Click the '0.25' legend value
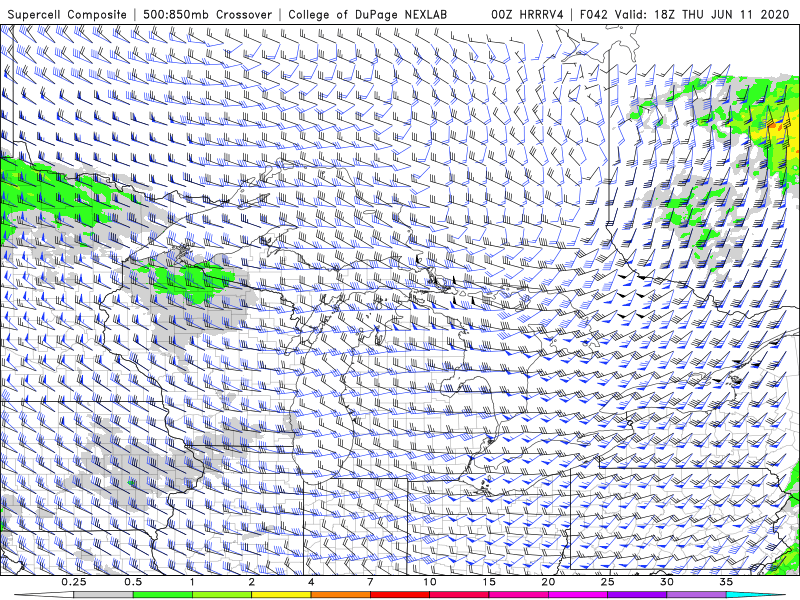This screenshot has height=600, width=800. (x=74, y=582)
